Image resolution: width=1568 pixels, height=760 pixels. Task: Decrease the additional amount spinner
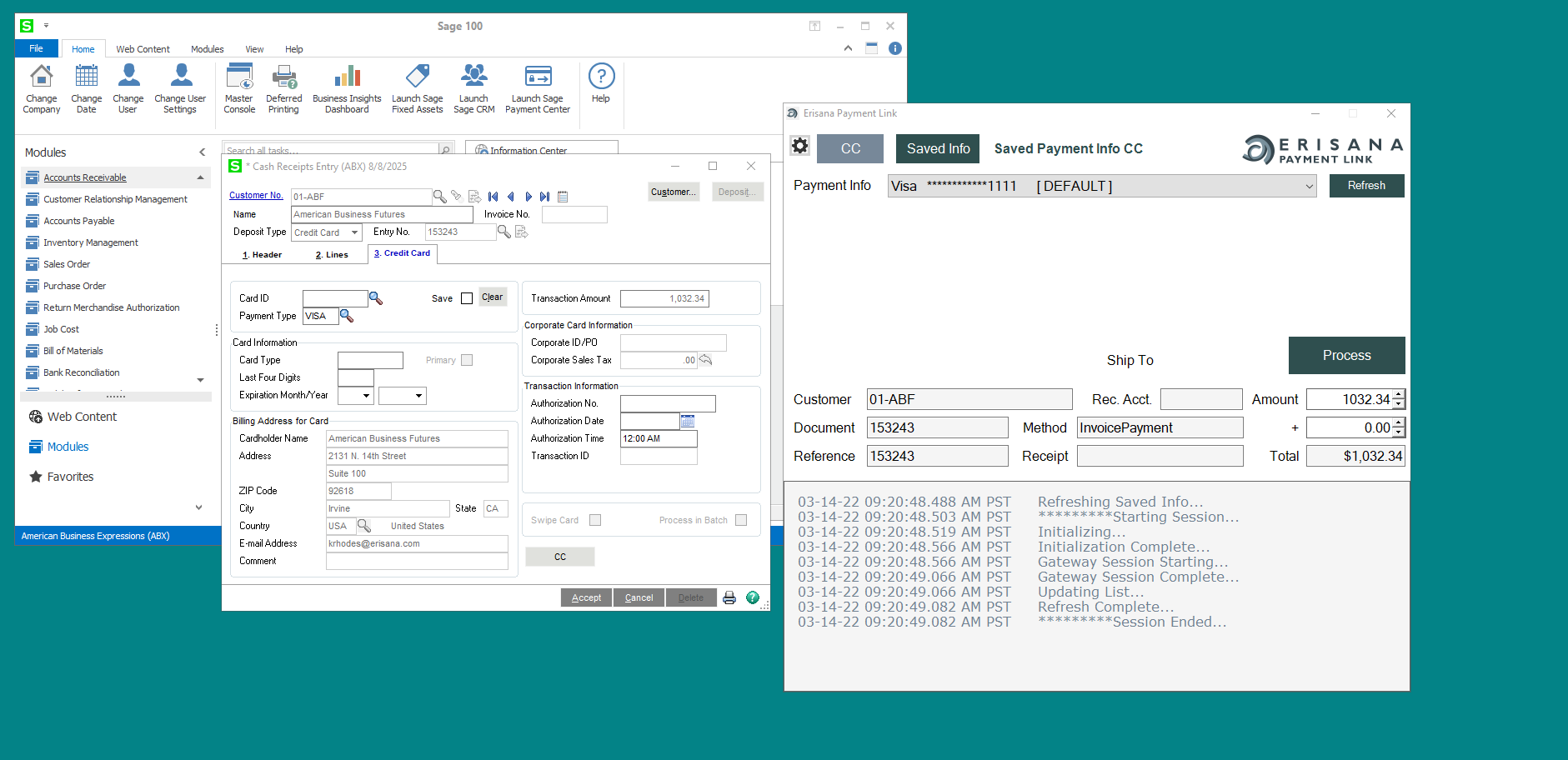(1399, 433)
